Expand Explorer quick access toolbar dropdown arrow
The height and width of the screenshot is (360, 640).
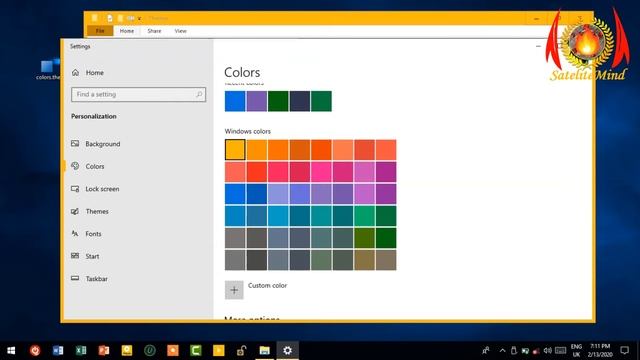140,18
